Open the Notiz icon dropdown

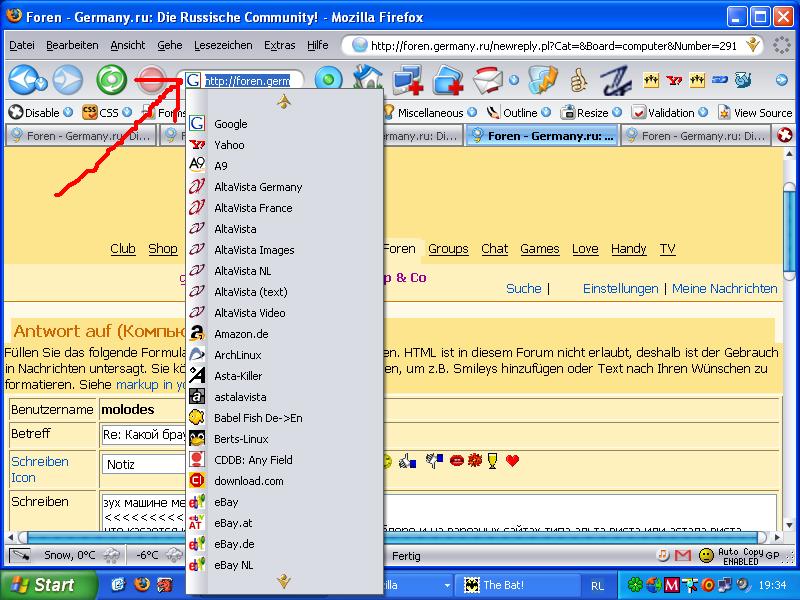(x=144, y=464)
